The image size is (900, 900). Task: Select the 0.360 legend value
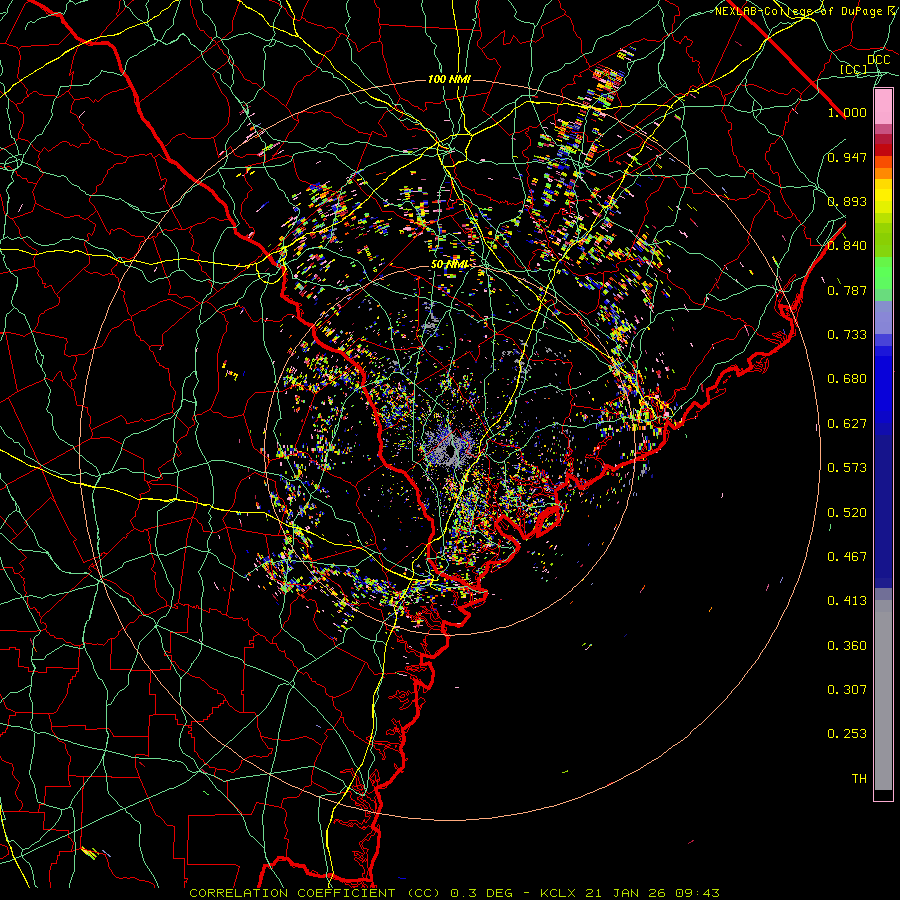847,646
